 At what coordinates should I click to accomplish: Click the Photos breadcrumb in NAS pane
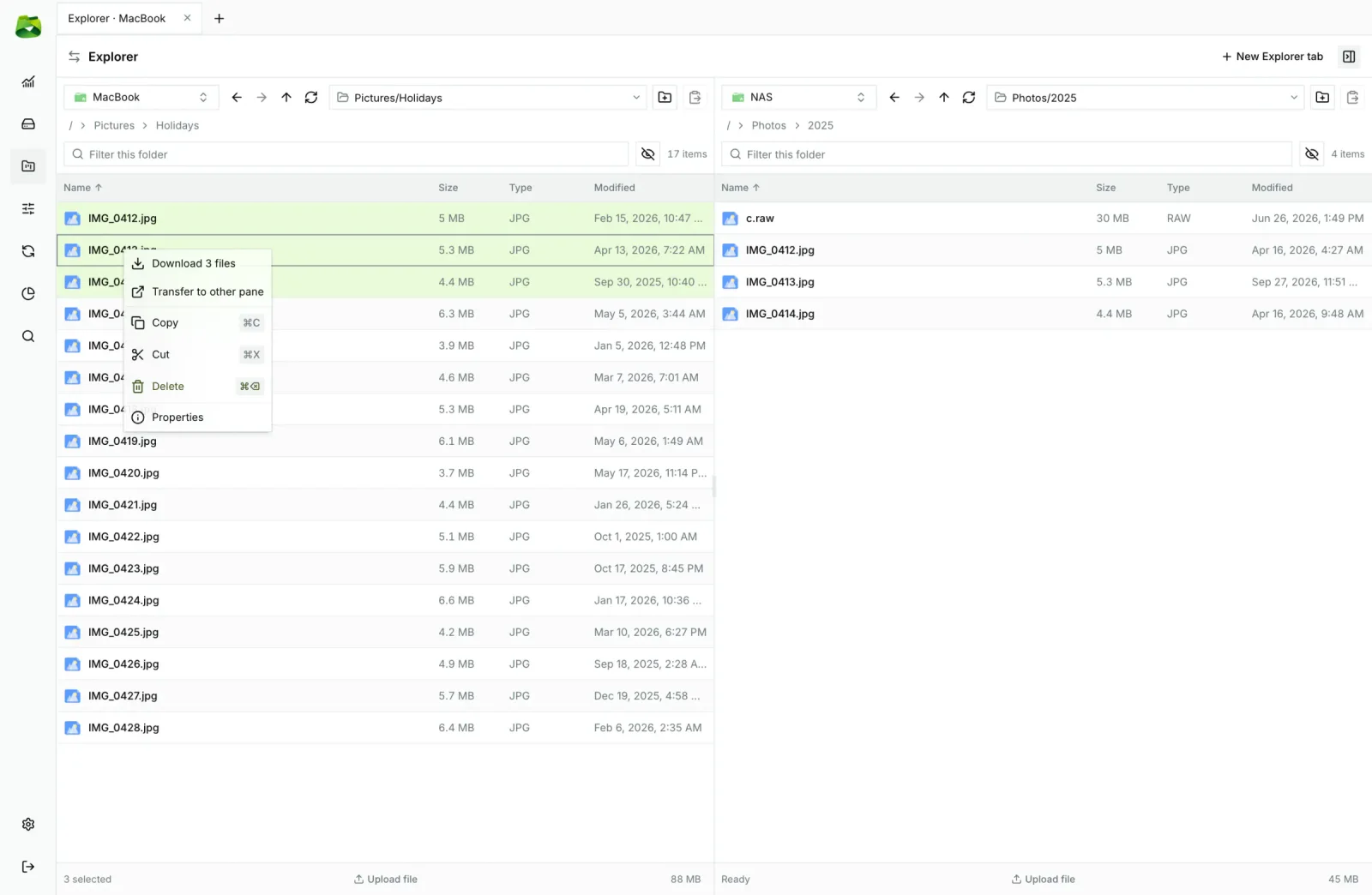click(x=768, y=125)
